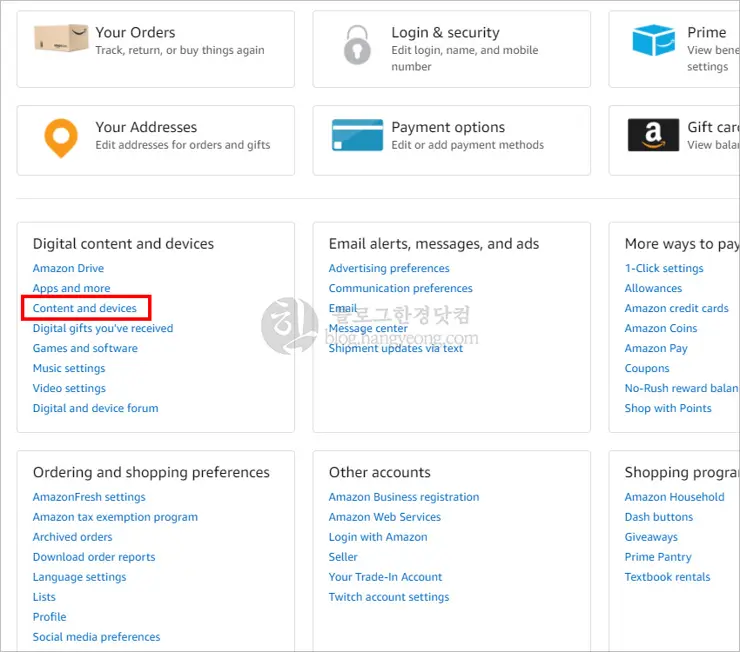Open the Amazon Drive link
The image size is (740, 652).
pos(68,268)
